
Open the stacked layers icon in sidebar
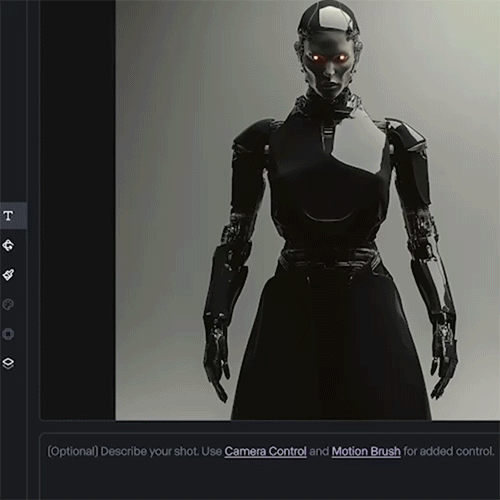(8, 363)
